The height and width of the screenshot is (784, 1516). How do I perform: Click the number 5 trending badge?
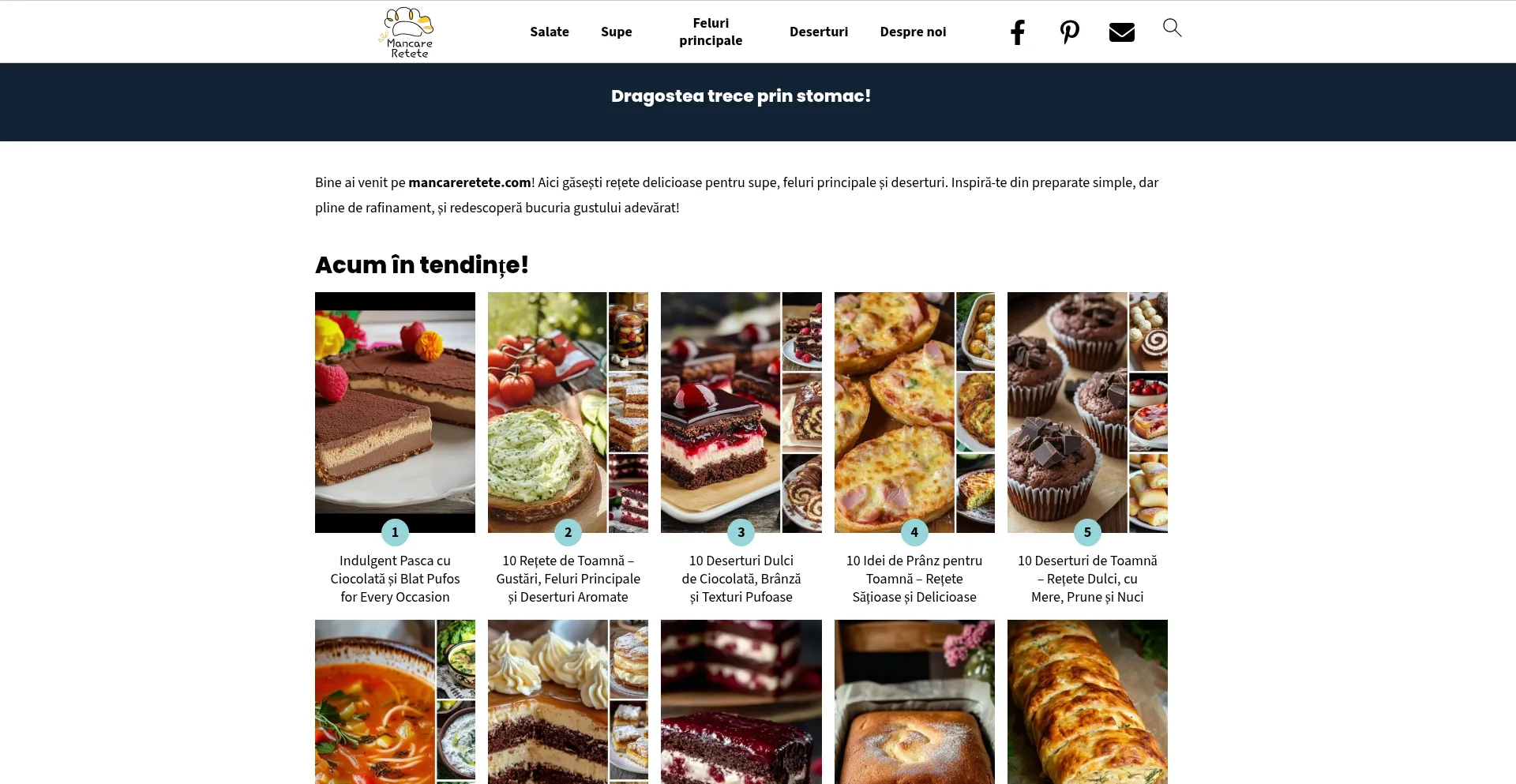pos(1087,532)
